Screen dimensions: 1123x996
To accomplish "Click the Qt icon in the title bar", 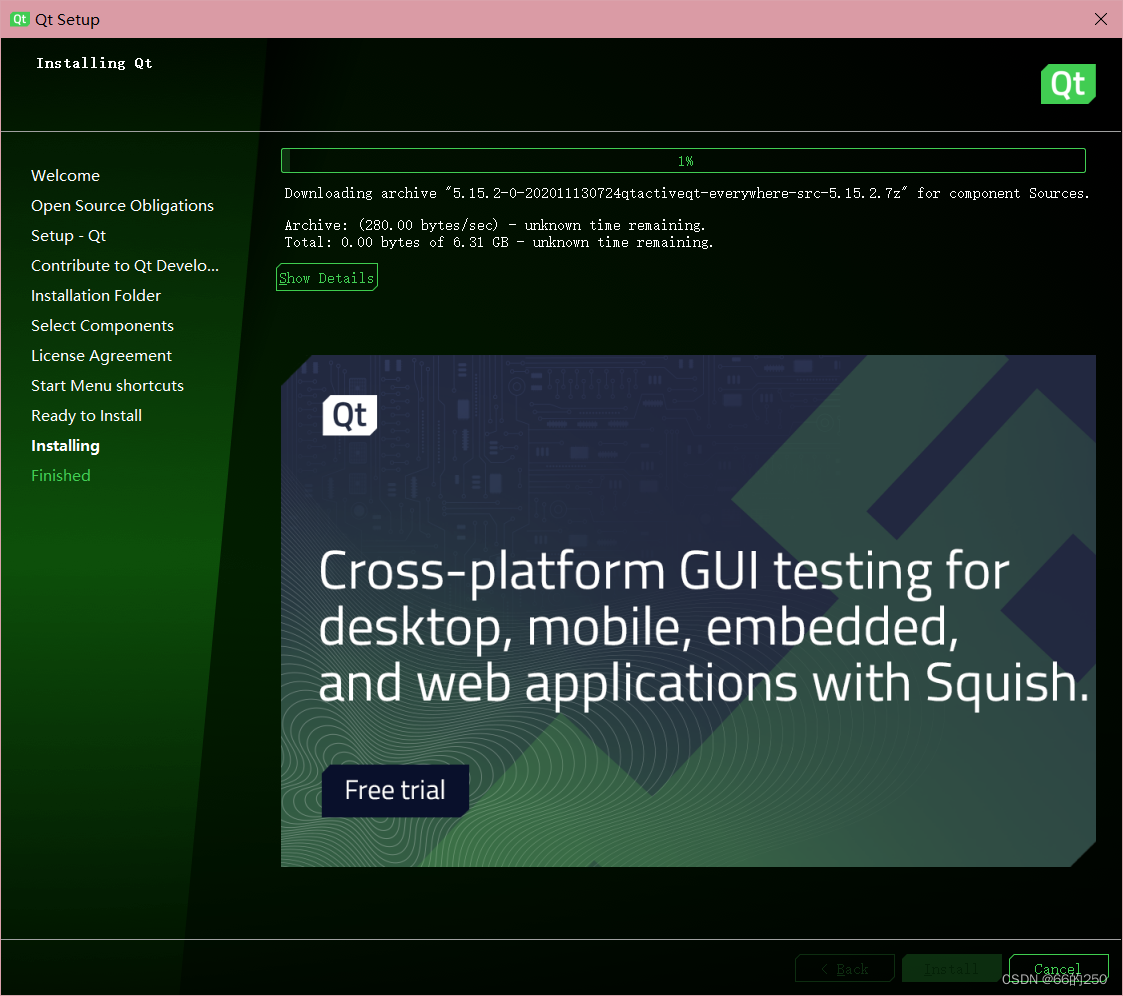I will click(x=19, y=19).
